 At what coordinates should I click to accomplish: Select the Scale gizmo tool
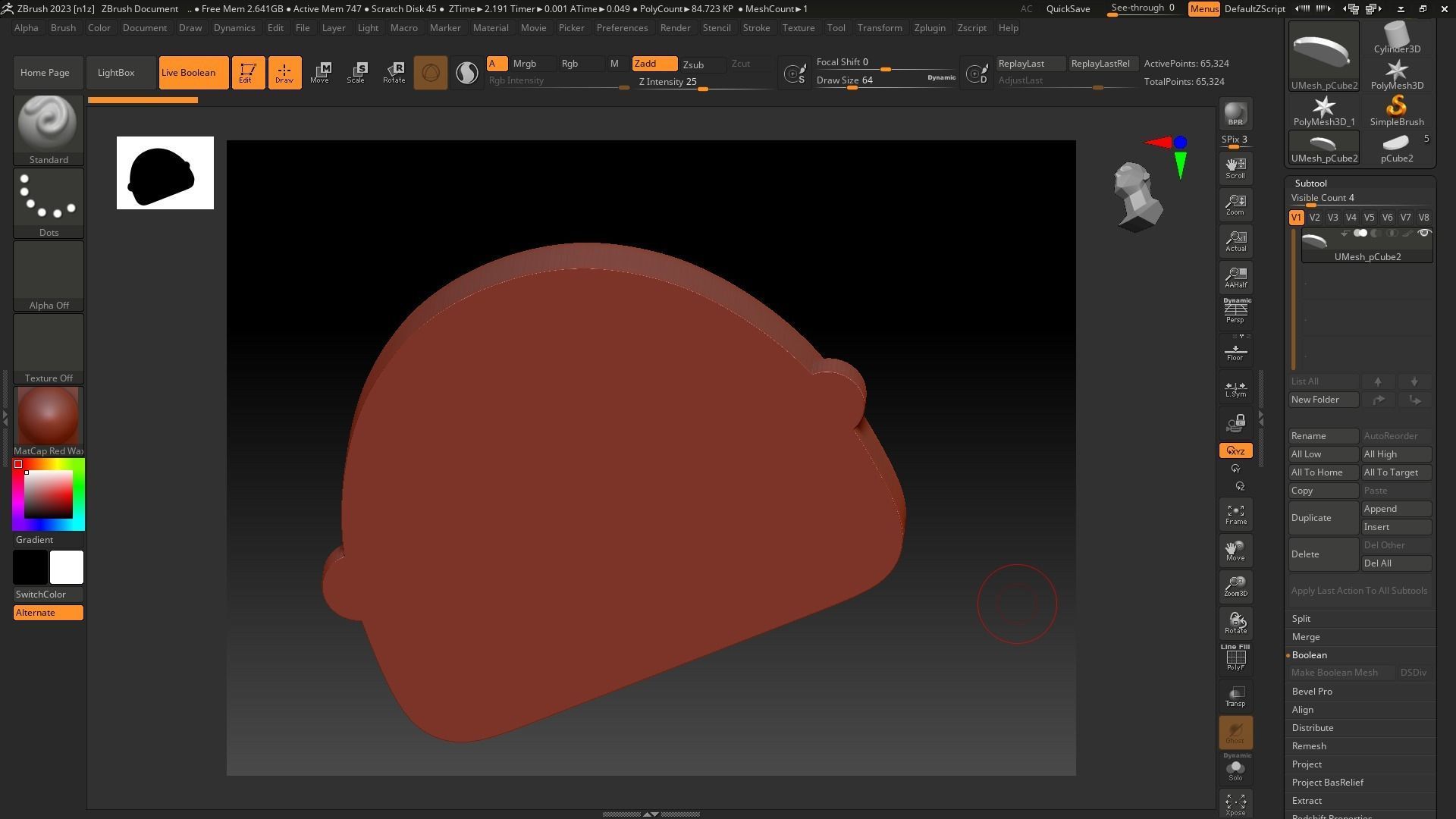click(x=356, y=73)
